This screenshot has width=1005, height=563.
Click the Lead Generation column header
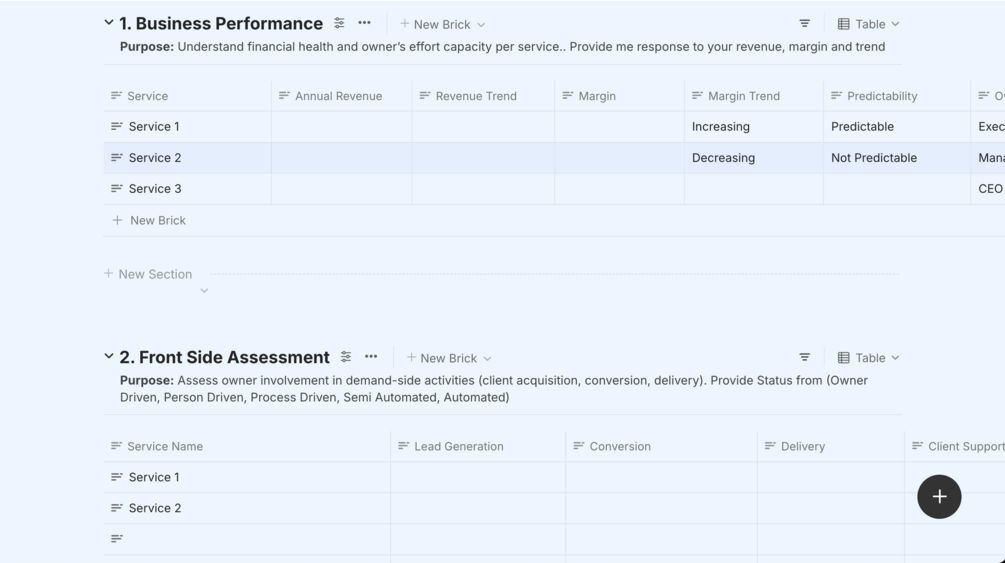click(x=458, y=446)
